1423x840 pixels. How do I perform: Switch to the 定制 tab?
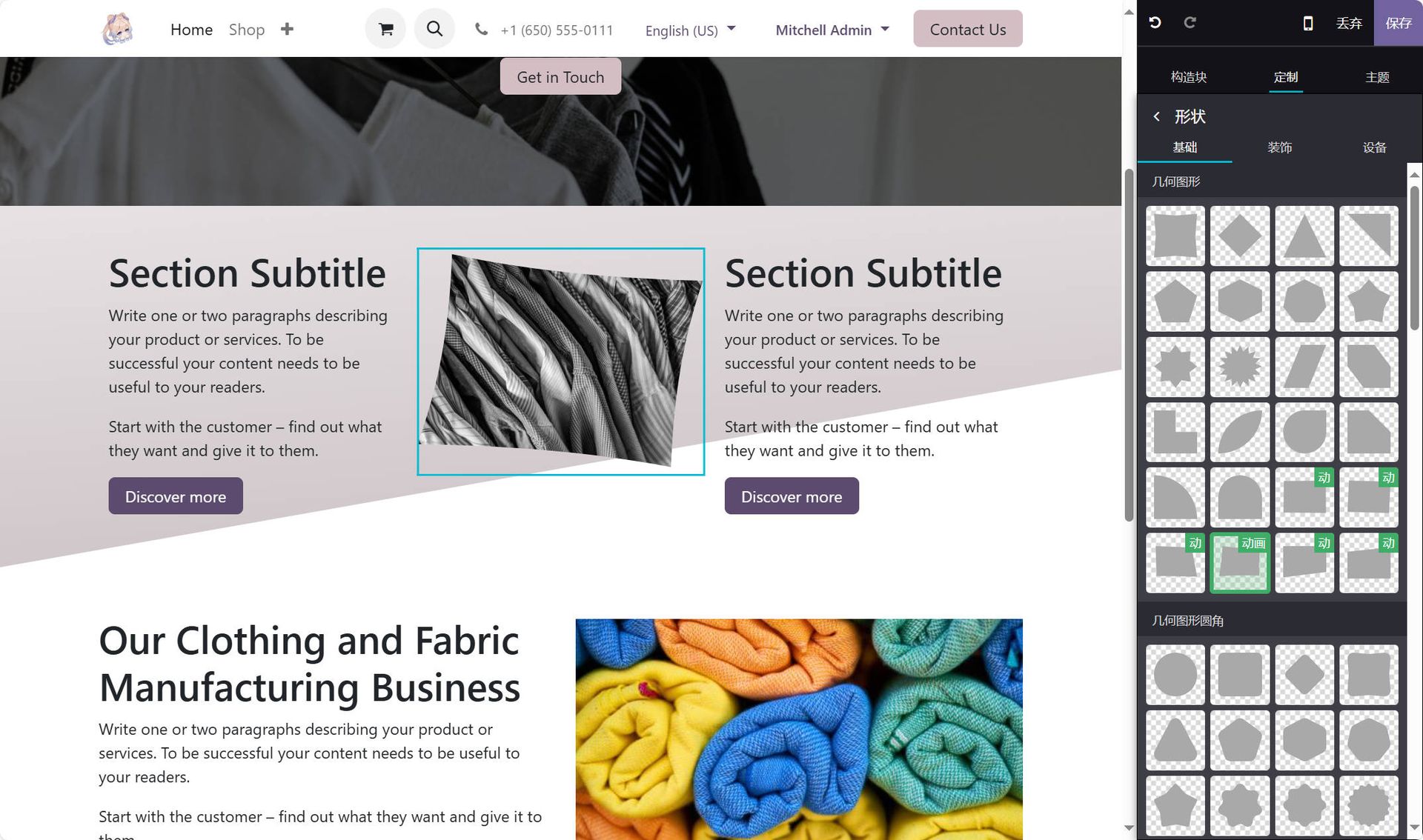tap(1286, 77)
